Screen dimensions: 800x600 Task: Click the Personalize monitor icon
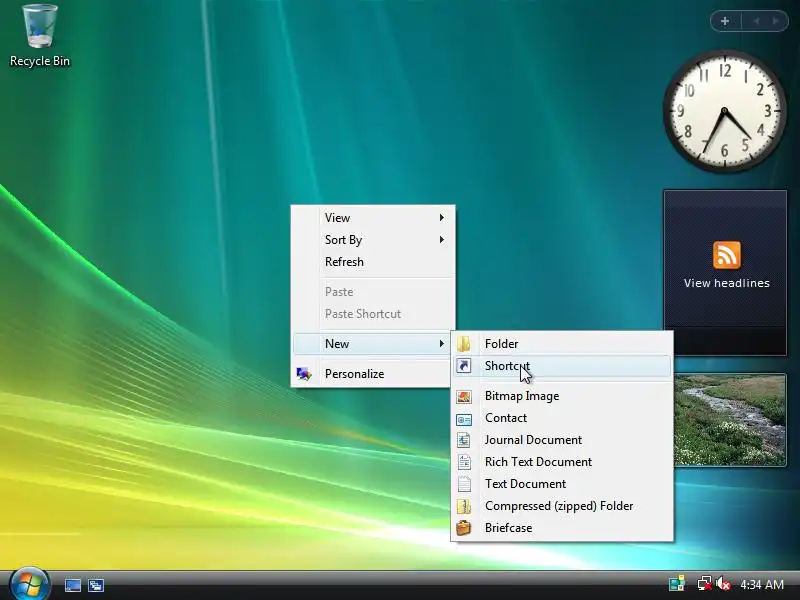304,374
